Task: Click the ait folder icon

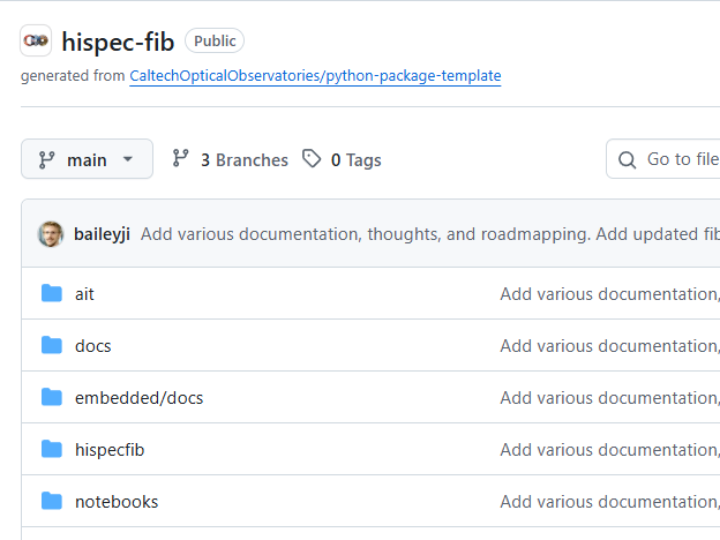Action: click(52, 293)
